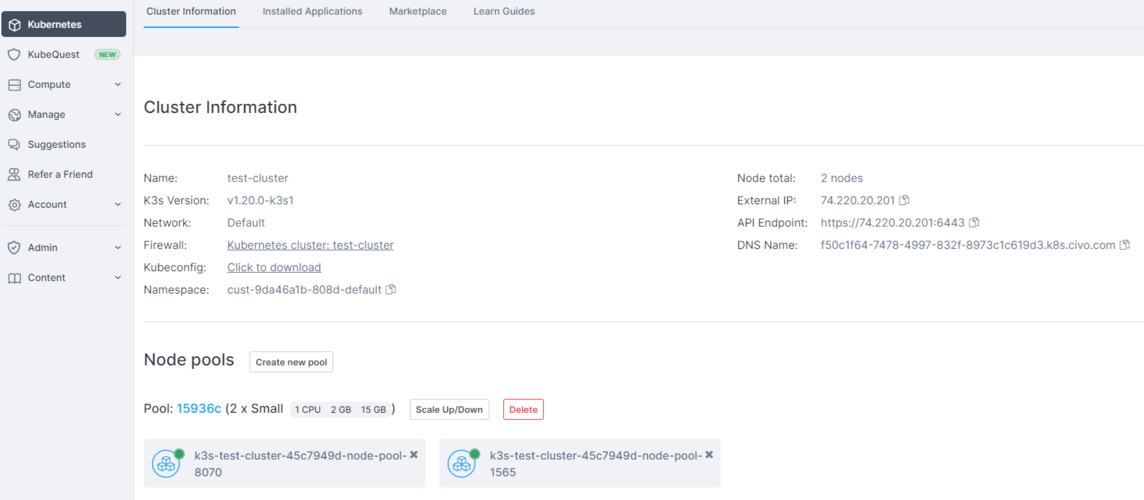
Task: Copy the API Endpoint URL
Action: (x=973, y=222)
